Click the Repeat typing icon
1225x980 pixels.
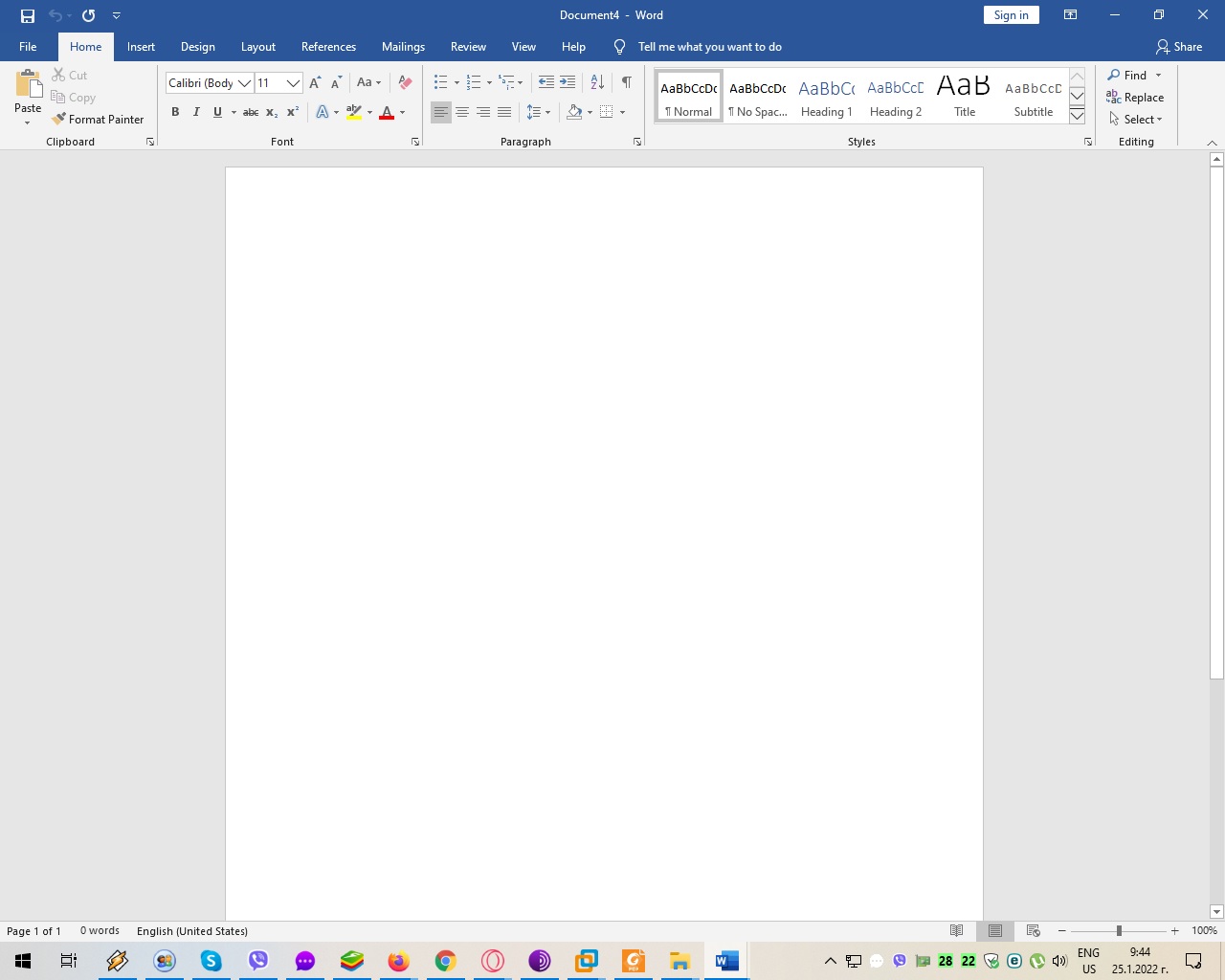[x=89, y=15]
